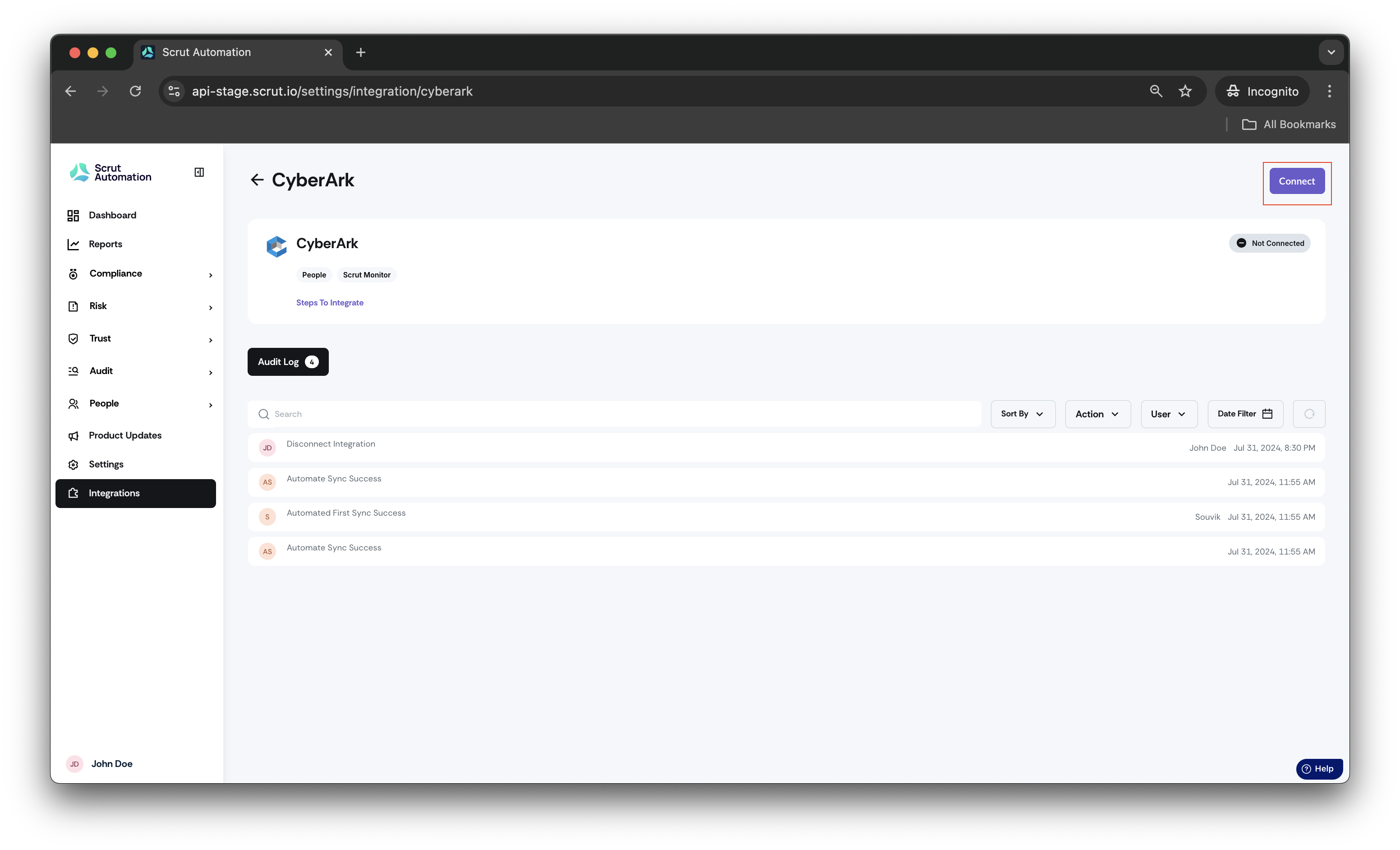Screen dimensions: 1400x850
Task: Reload the page in the browser
Action: pyautogui.click(x=135, y=91)
